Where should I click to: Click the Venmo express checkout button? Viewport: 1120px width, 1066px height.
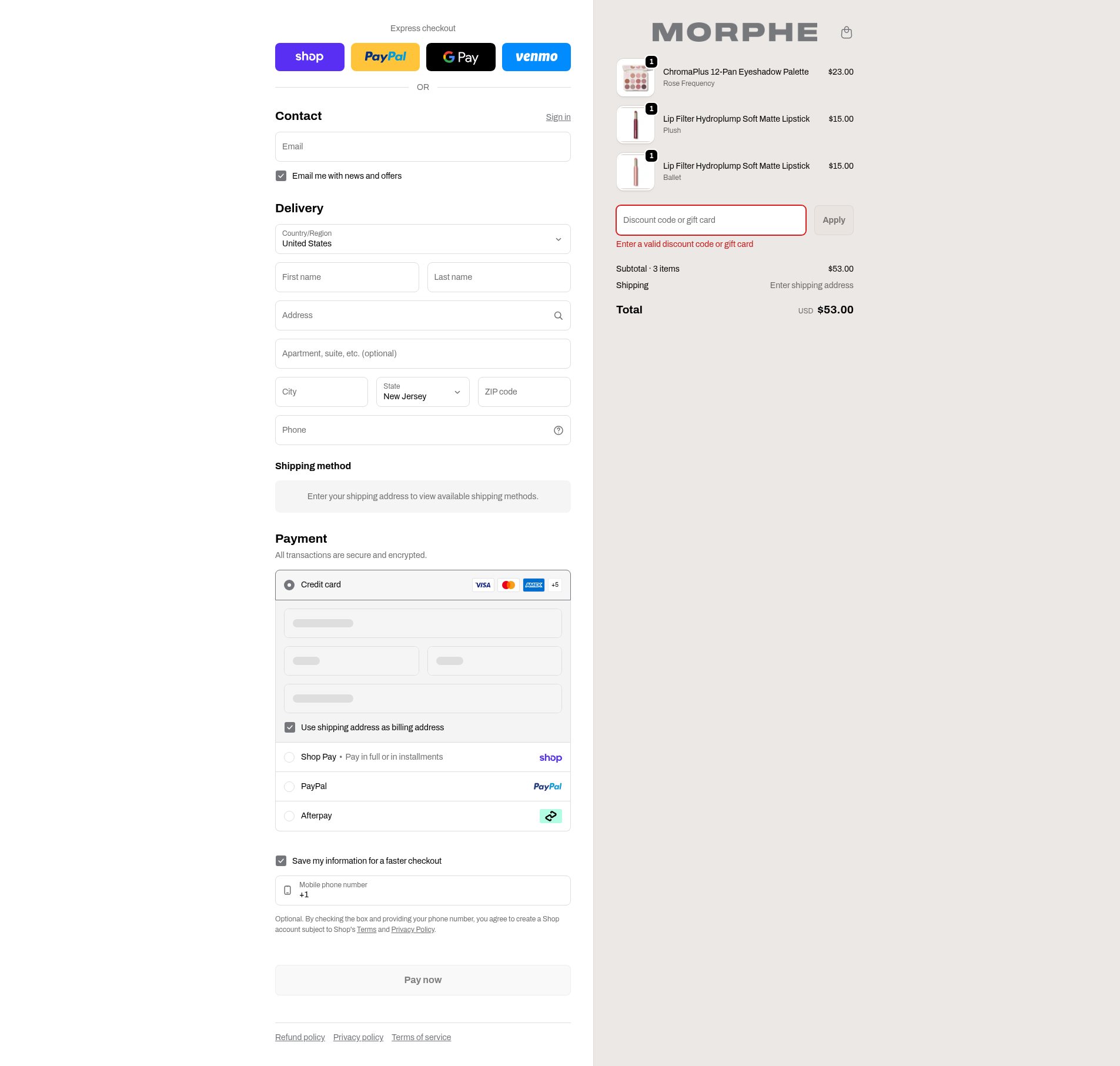coord(536,57)
